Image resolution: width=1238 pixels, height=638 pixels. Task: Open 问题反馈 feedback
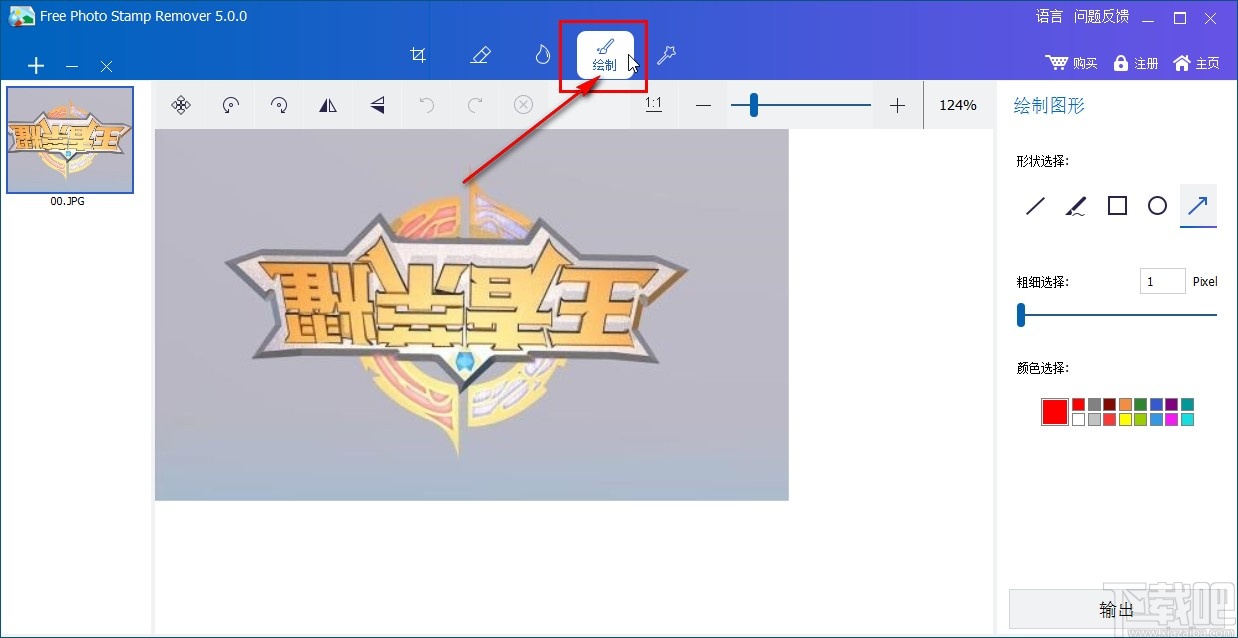click(1101, 16)
